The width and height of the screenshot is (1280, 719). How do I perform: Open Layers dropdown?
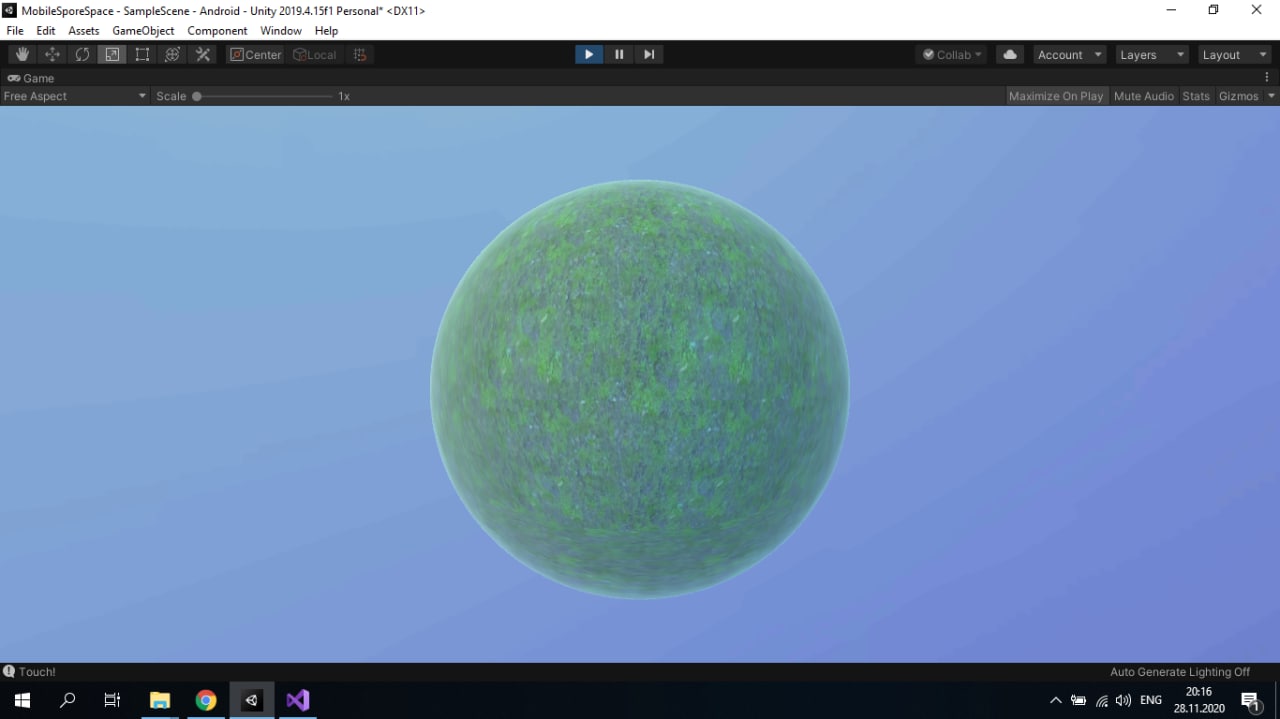point(1152,55)
